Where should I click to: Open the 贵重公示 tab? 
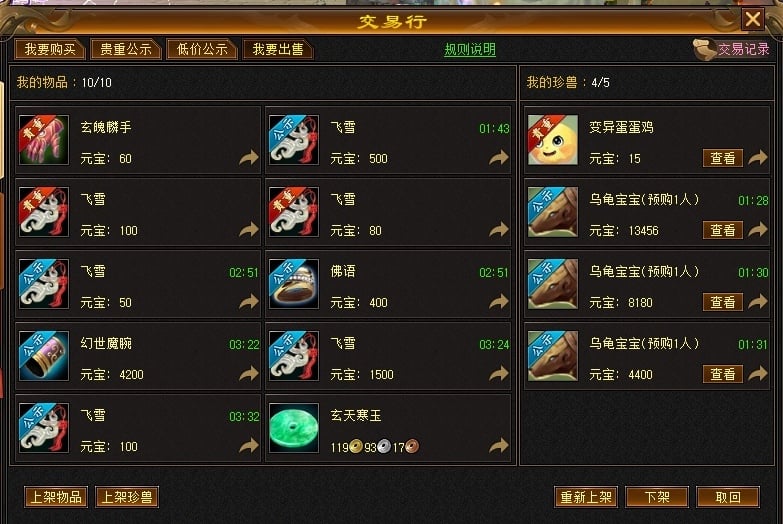click(126, 49)
